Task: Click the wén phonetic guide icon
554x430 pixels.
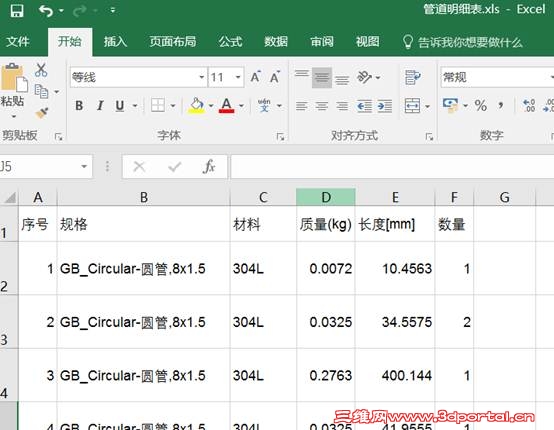Action: point(264,105)
